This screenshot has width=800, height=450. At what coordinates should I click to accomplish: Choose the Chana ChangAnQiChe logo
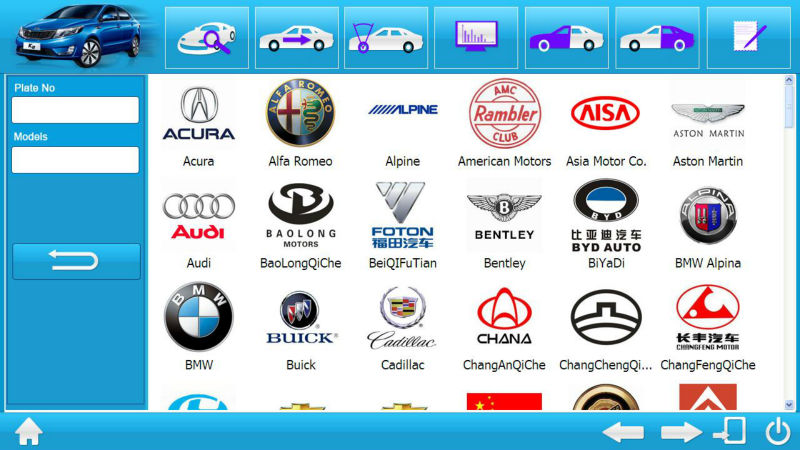pos(505,316)
